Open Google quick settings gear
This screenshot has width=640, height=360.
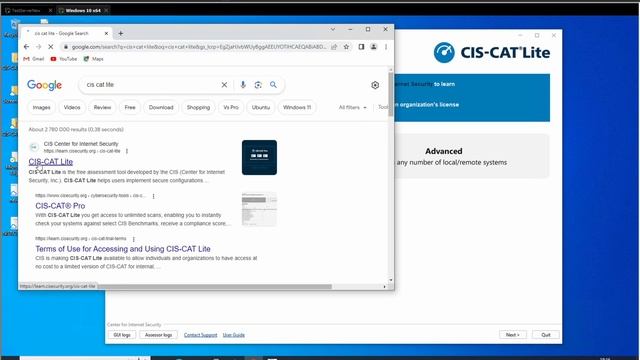(x=375, y=85)
